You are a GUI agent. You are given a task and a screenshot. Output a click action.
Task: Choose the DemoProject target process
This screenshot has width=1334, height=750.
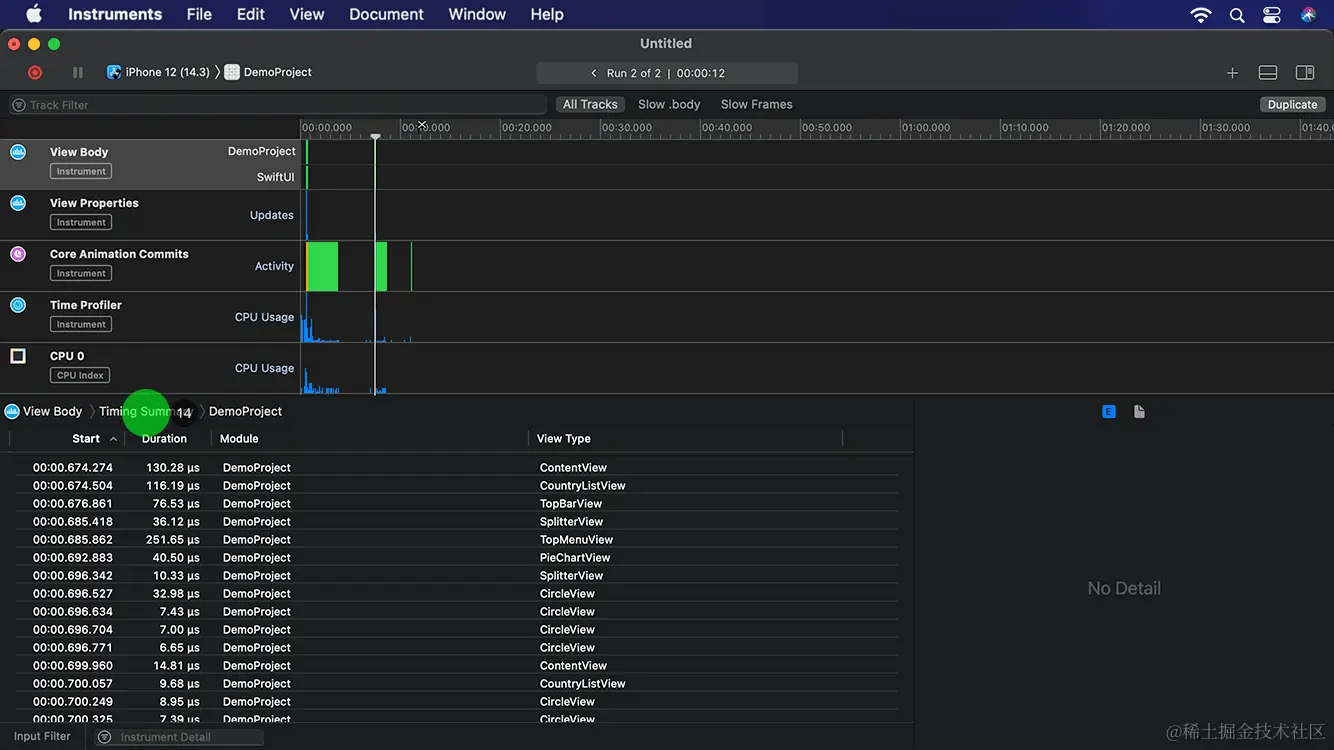[x=268, y=72]
